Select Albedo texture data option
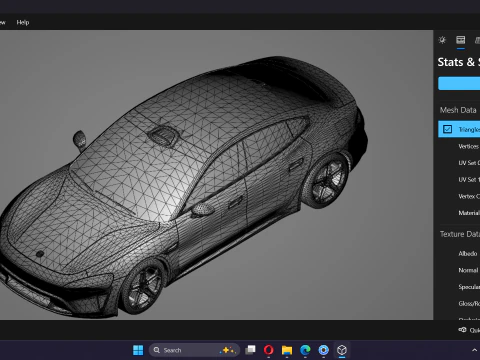 click(468, 253)
